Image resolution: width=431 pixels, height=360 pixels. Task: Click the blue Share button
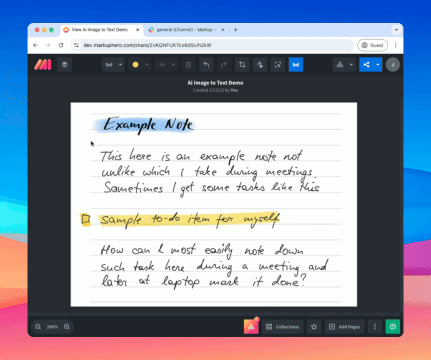point(366,65)
